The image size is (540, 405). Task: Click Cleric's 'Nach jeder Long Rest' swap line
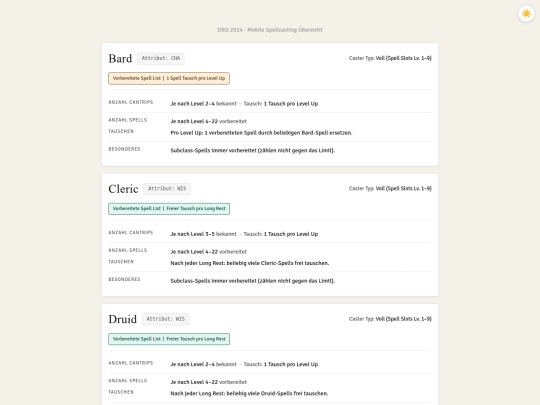pyautogui.click(x=250, y=263)
